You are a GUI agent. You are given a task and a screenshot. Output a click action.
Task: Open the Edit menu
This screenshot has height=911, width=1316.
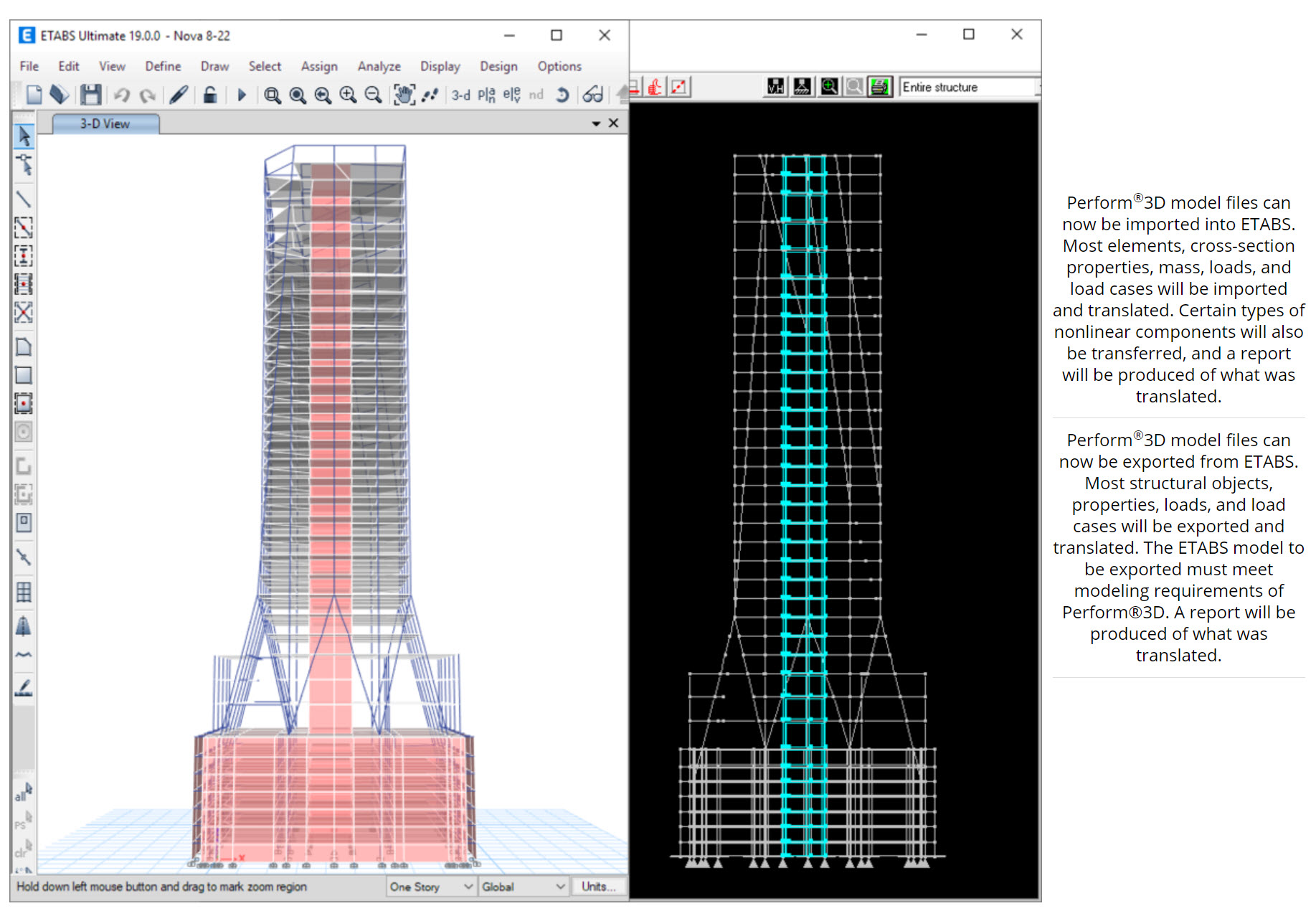pyautogui.click(x=69, y=66)
